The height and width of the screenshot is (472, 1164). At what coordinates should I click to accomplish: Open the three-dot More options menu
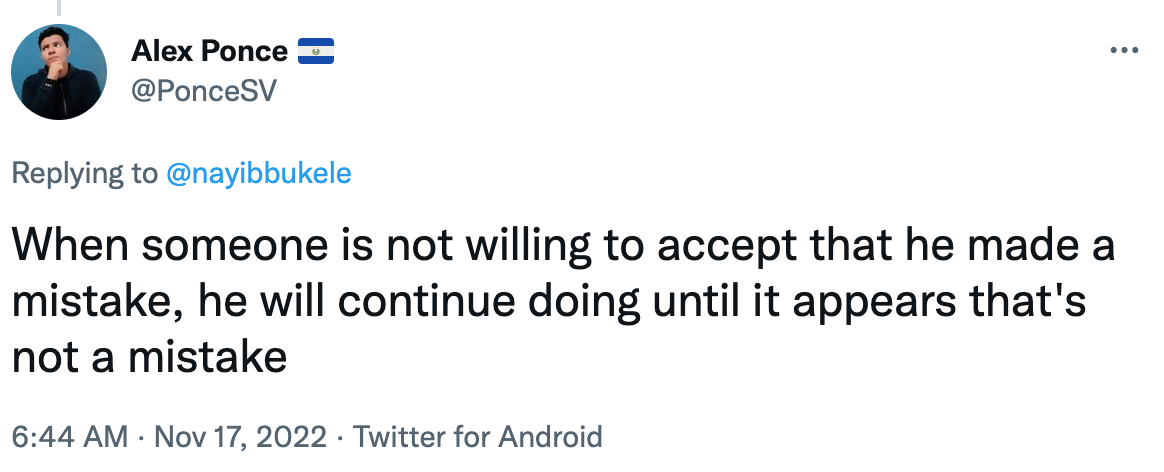[1125, 50]
